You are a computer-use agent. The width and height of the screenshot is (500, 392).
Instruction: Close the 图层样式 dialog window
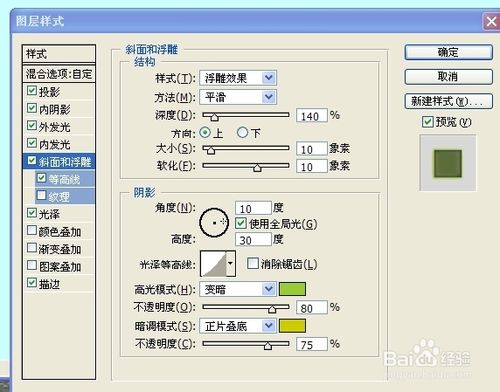tap(491, 22)
